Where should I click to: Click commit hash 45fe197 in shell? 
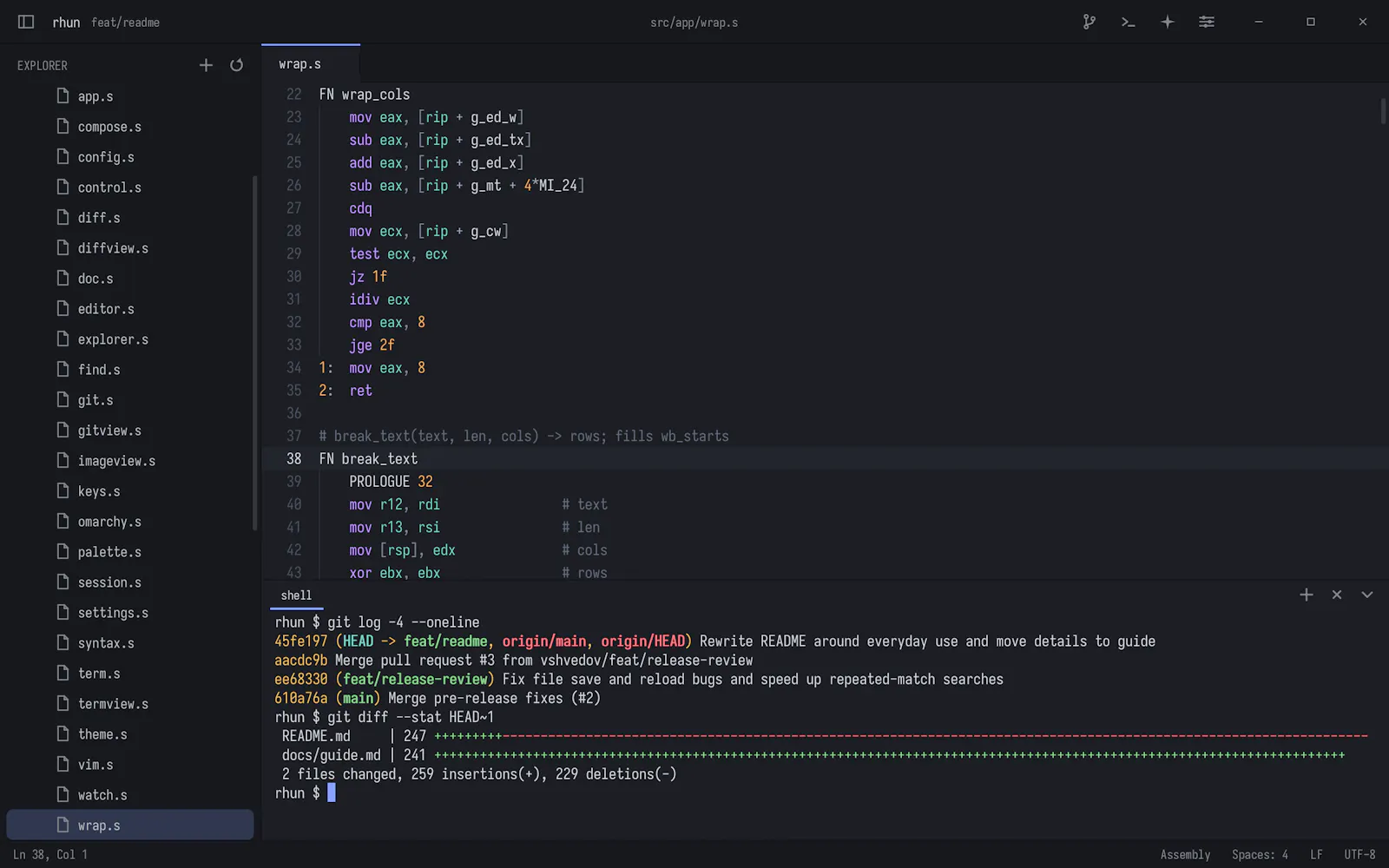point(301,641)
